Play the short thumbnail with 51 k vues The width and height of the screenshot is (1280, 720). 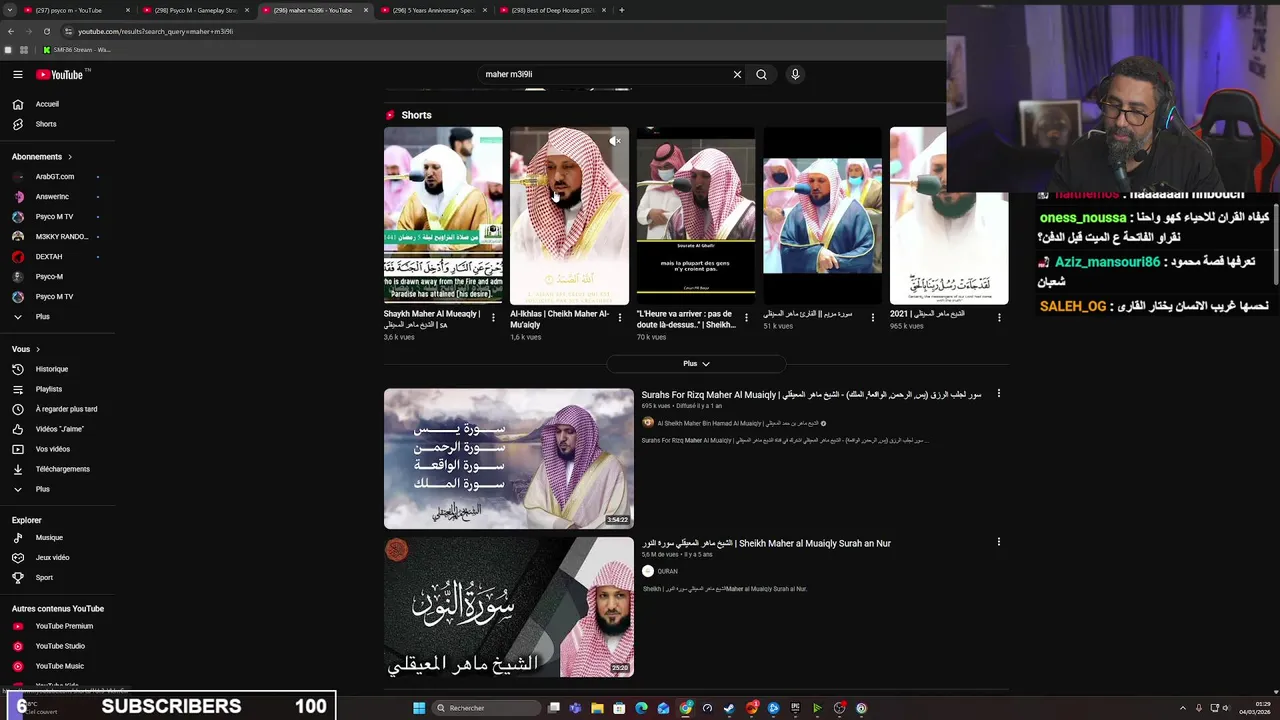click(x=822, y=215)
